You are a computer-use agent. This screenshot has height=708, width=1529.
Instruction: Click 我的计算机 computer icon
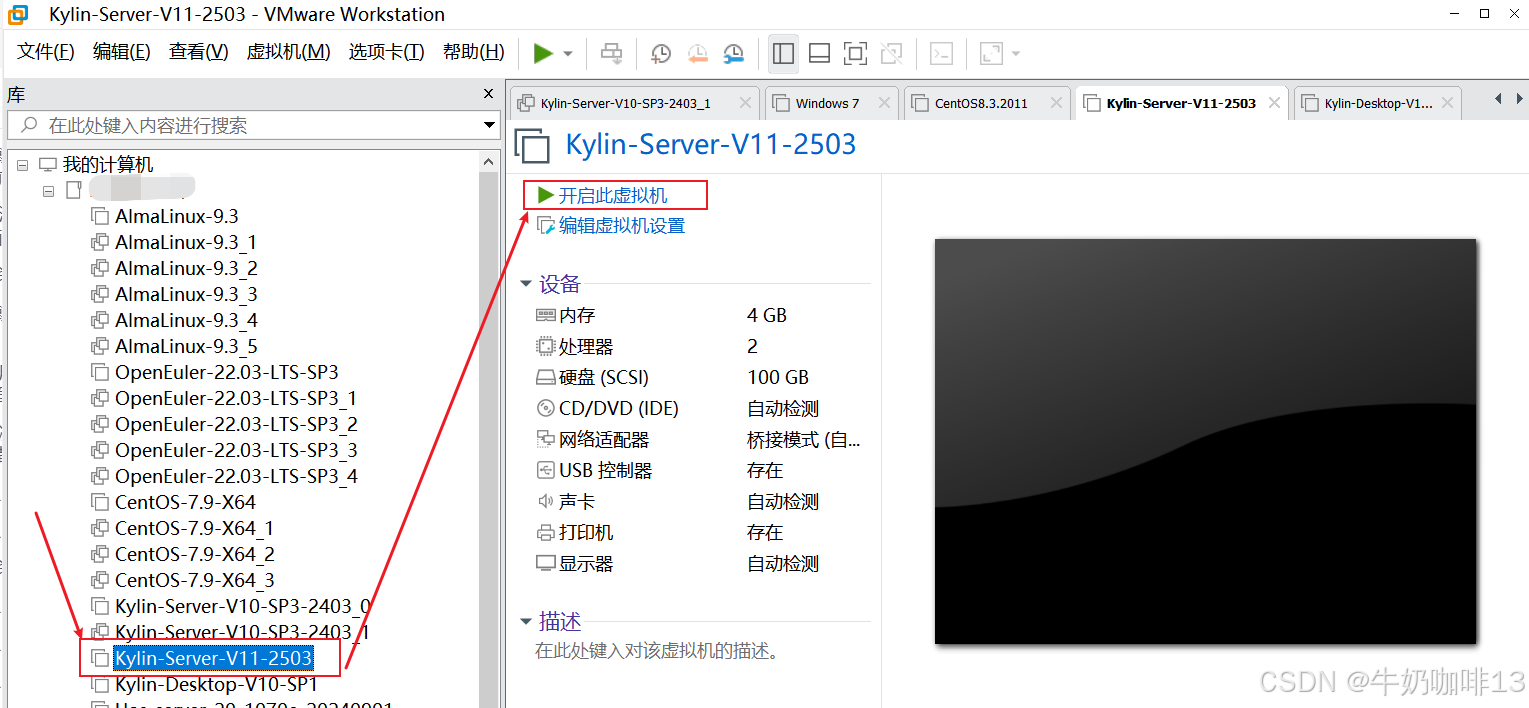[x=48, y=164]
